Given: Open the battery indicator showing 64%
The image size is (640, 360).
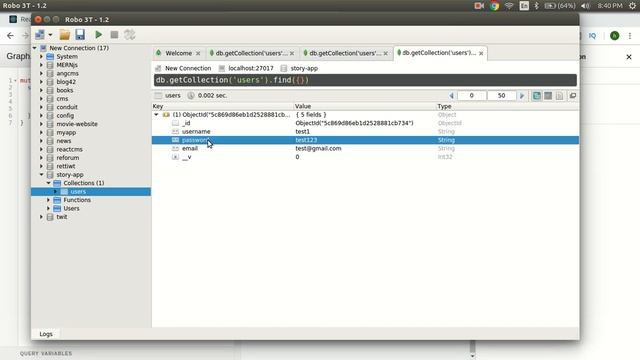Looking at the screenshot, I should [560, 6].
